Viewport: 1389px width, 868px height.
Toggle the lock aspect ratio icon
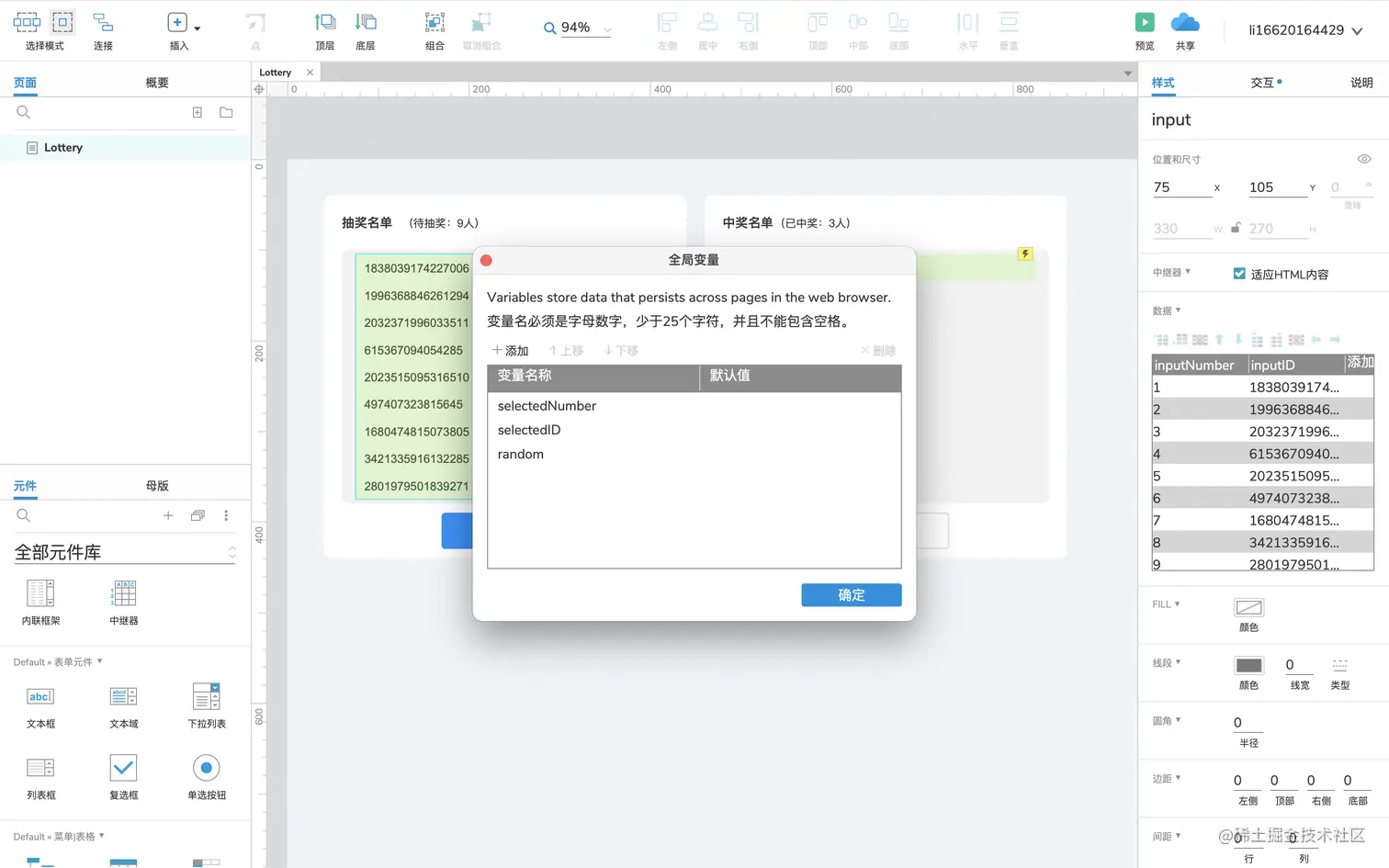coord(1236,228)
